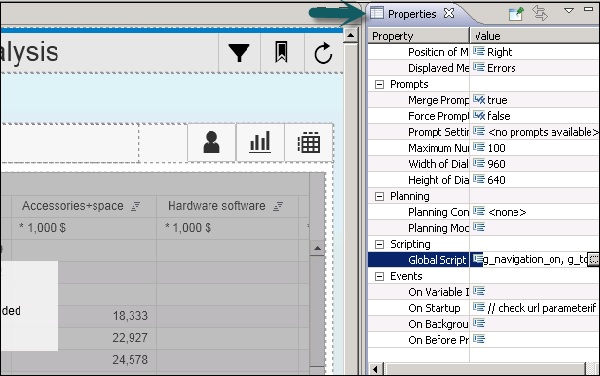
Task: Toggle the Force Prompts false value
Action: pos(535,116)
